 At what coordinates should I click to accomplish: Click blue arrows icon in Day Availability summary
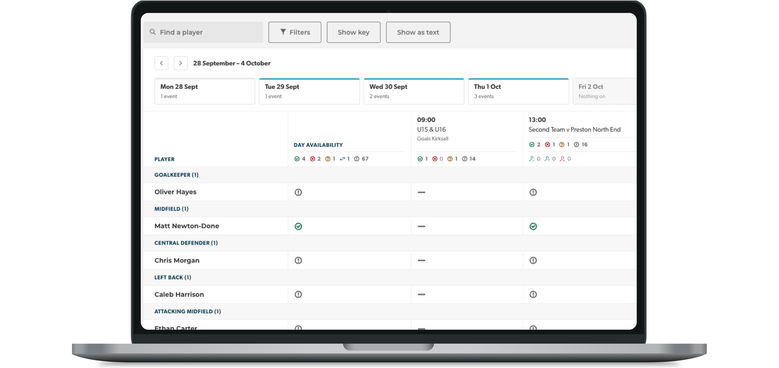coord(342,159)
